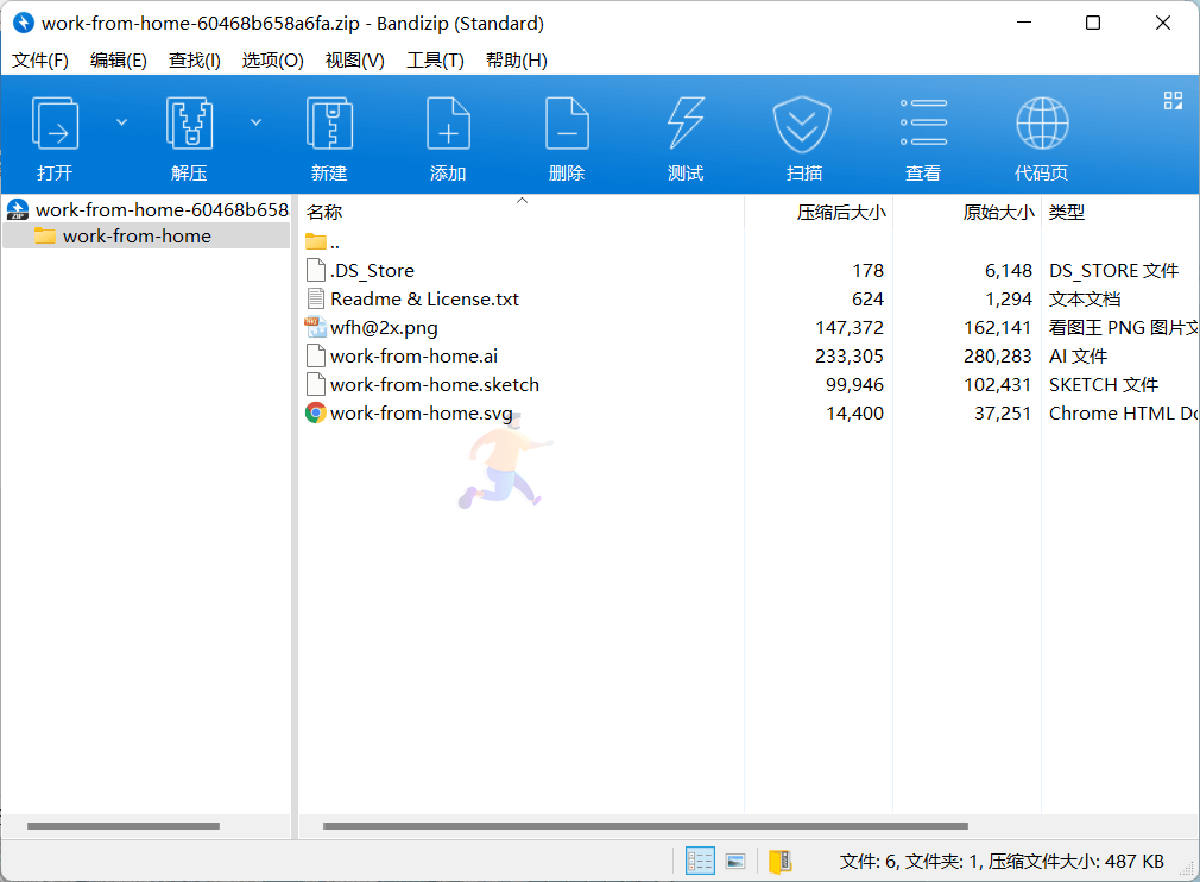
Task: Click the 'AI 文件' type cell
Action: tap(1077, 356)
